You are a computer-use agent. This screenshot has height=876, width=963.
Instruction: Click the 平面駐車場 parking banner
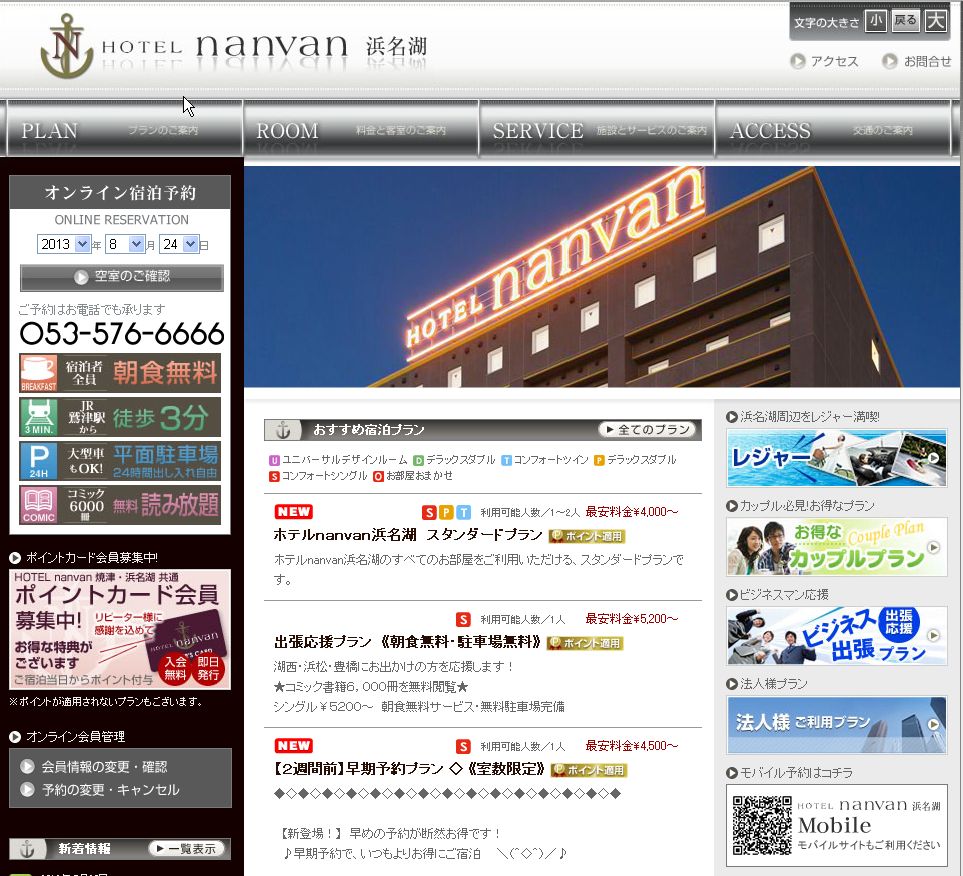click(120, 461)
